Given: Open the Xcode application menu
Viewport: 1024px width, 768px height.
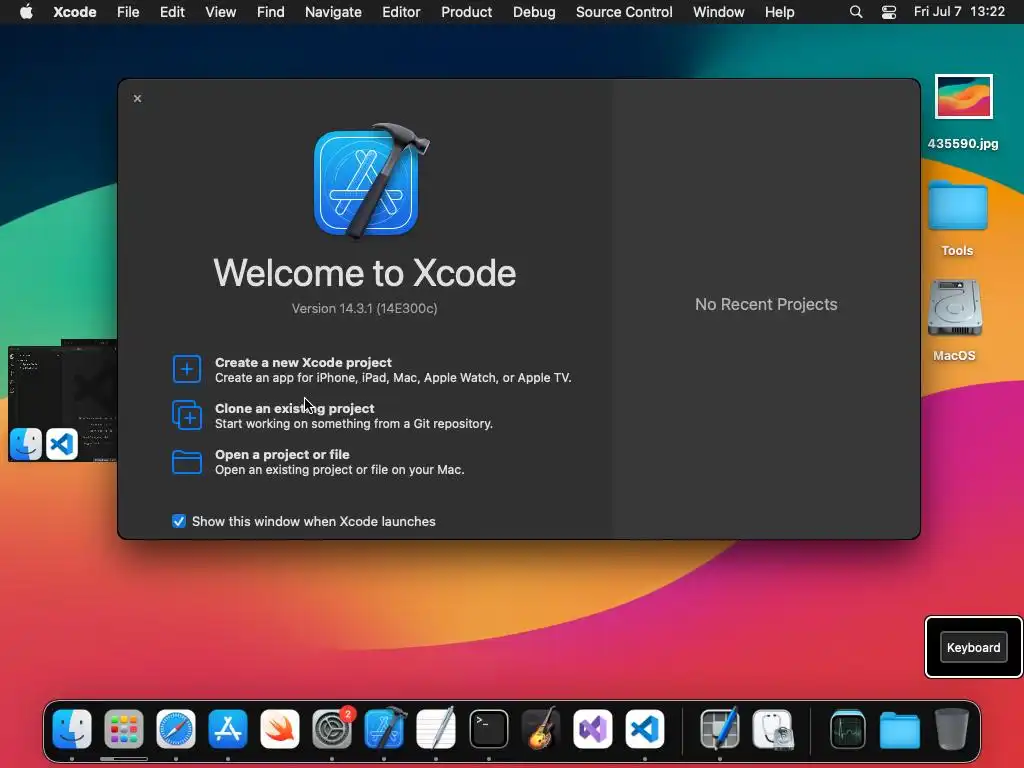Looking at the screenshot, I should [74, 12].
